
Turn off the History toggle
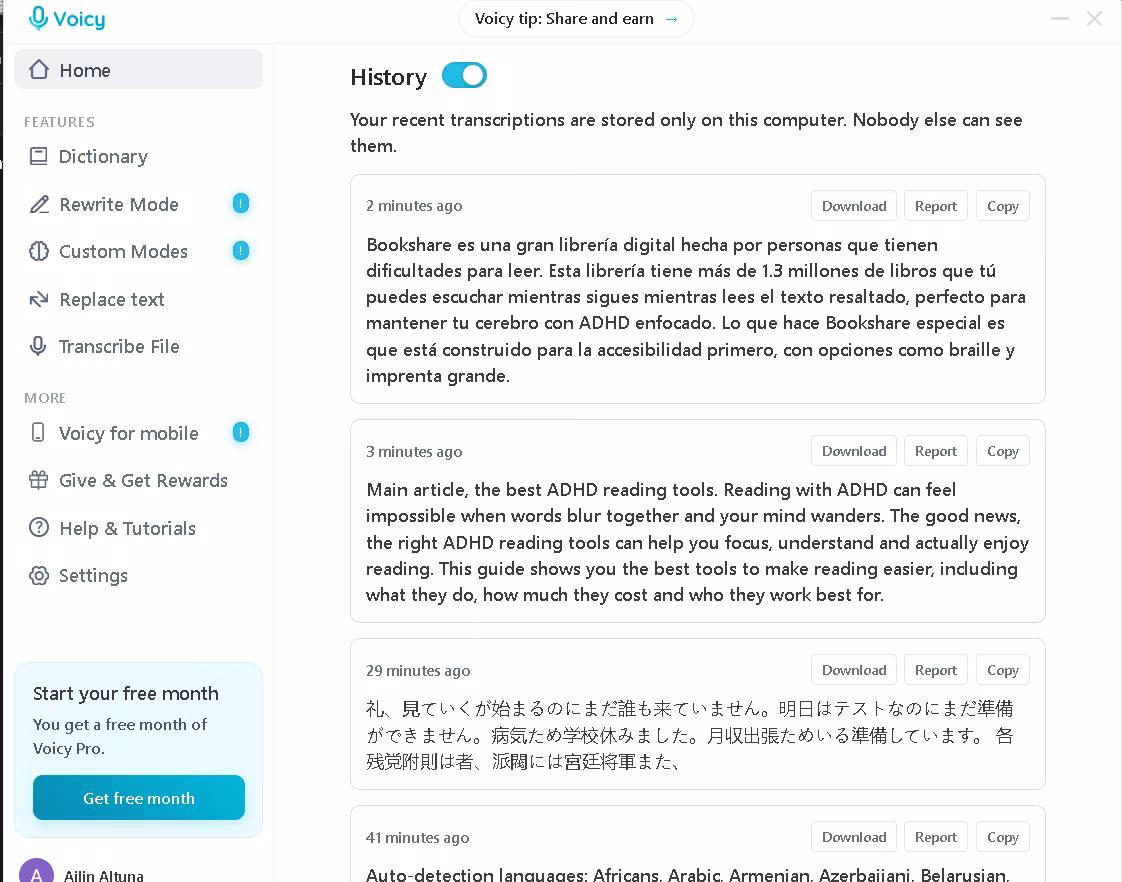point(464,75)
